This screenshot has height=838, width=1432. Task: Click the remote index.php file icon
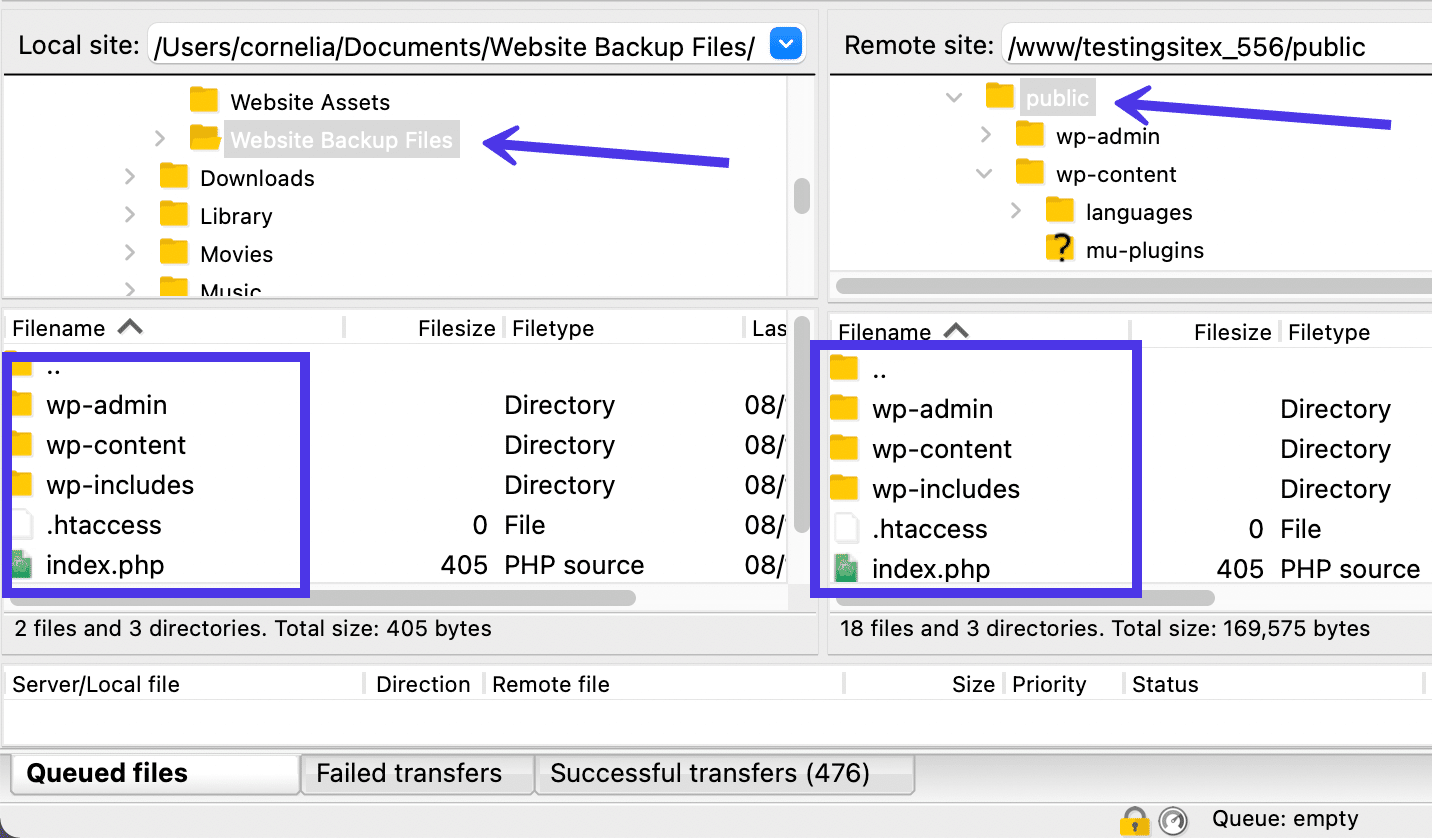846,569
